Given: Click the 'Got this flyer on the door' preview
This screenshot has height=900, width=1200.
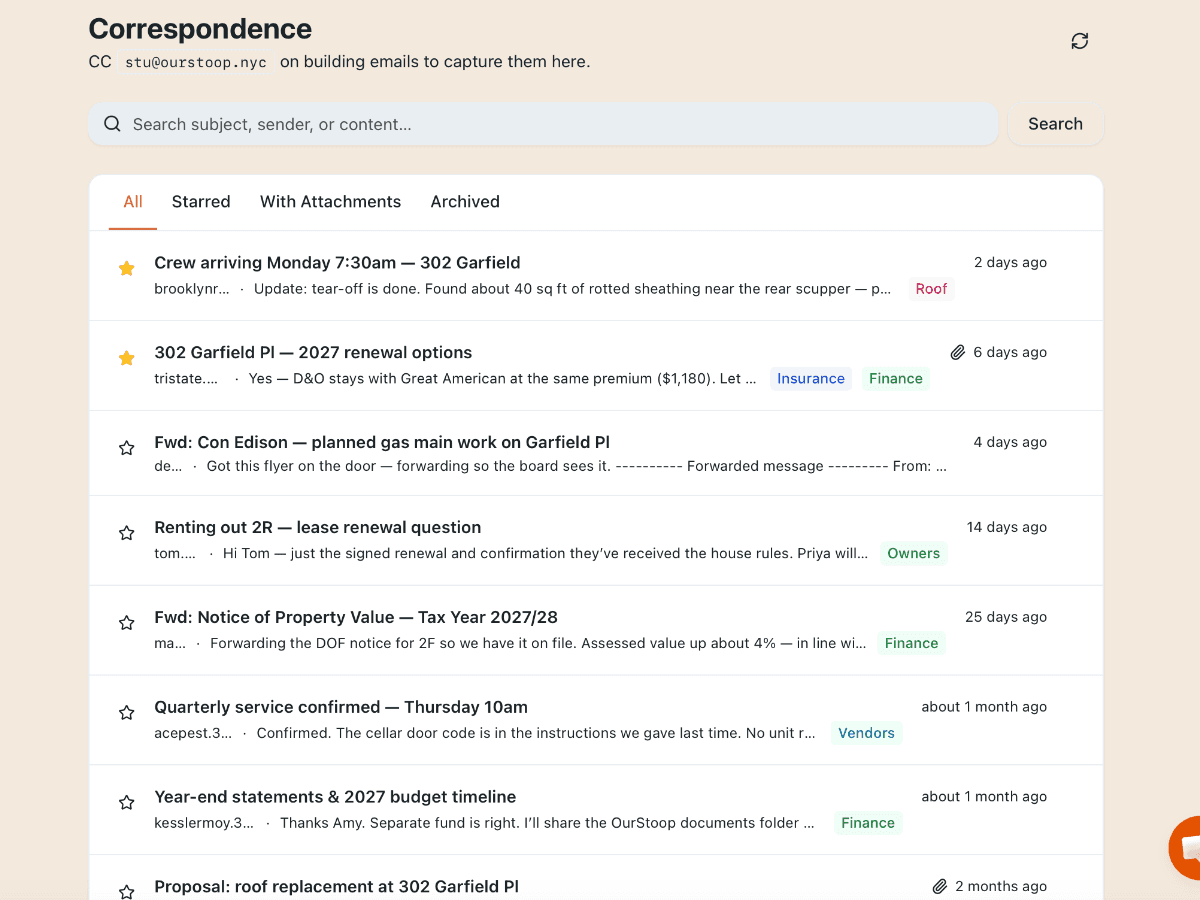Looking at the screenshot, I should coord(577,466).
